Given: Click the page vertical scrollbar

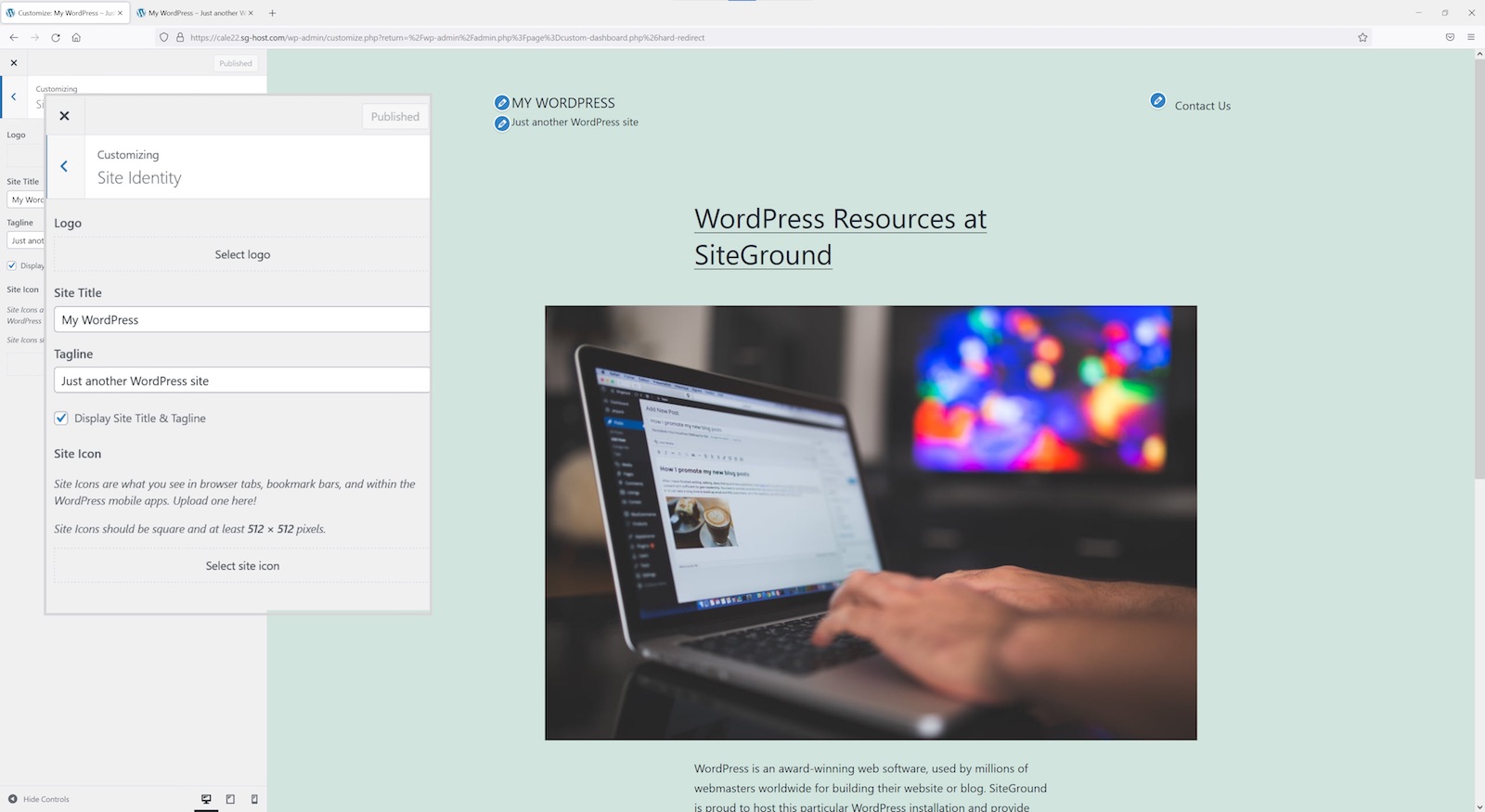Looking at the screenshot, I should (1479, 269).
